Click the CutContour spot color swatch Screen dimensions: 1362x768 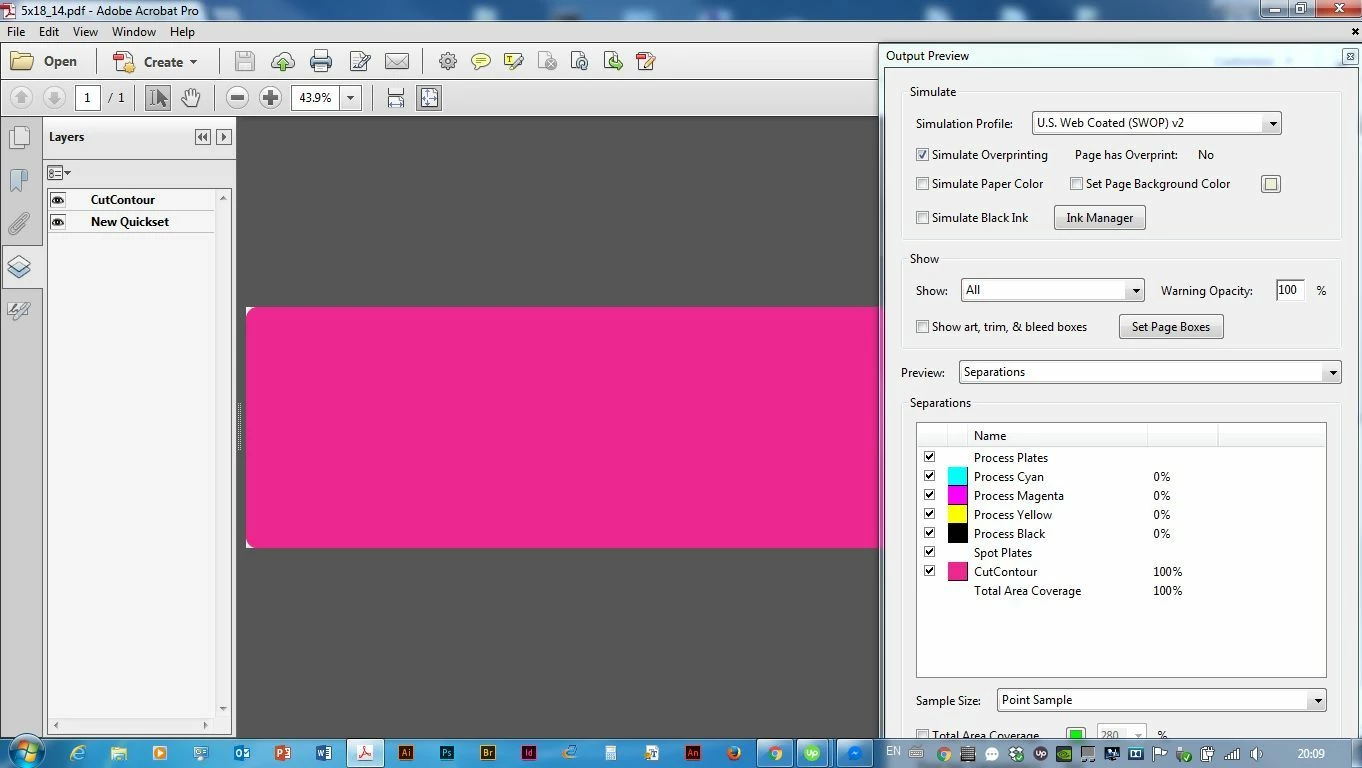pos(958,572)
